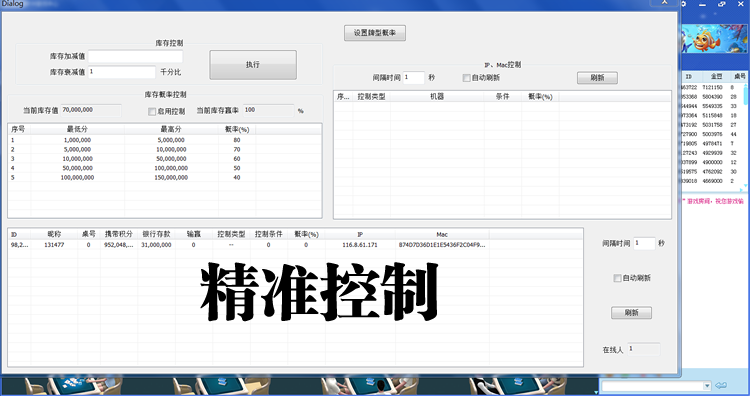Click the IP cell 116.8.61.171
Viewport: 750px width, 396px height.
tap(360, 245)
